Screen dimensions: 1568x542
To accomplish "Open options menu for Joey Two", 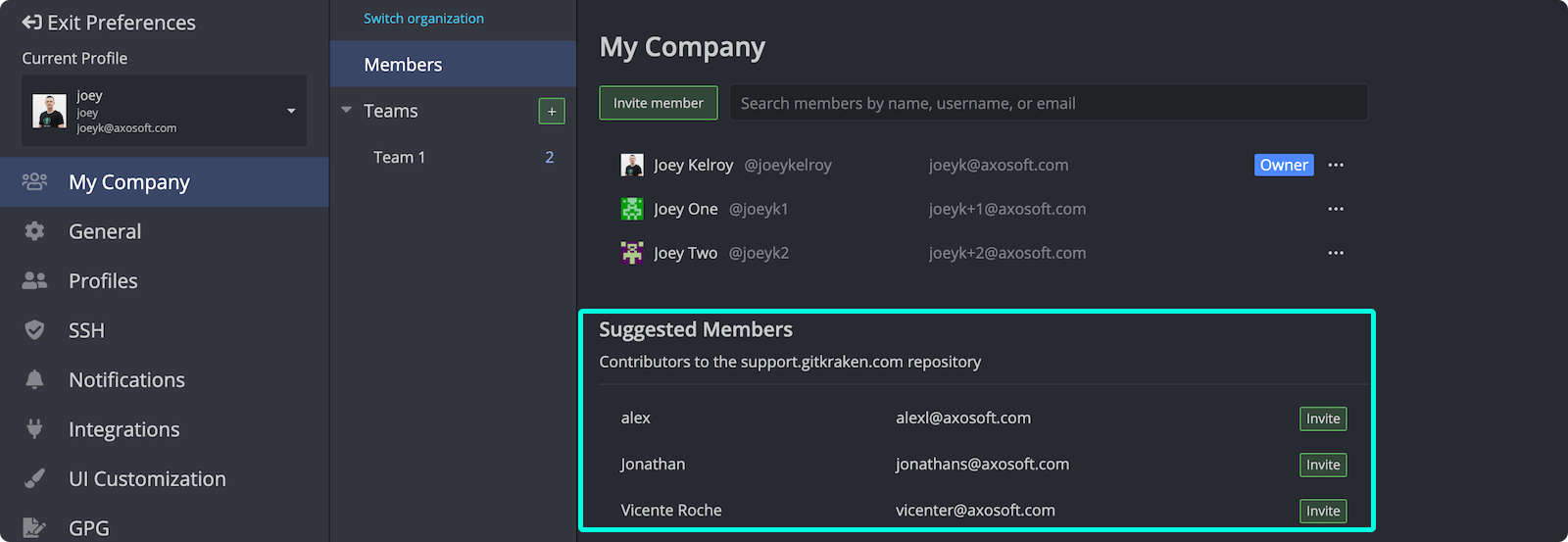I will pos(1335,253).
